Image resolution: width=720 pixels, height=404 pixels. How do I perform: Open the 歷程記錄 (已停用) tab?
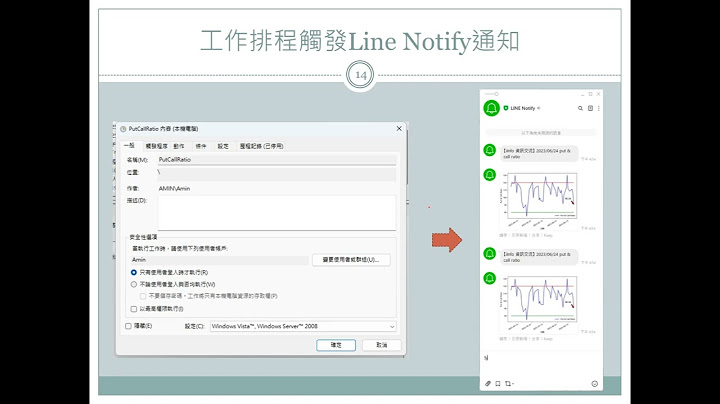261,146
